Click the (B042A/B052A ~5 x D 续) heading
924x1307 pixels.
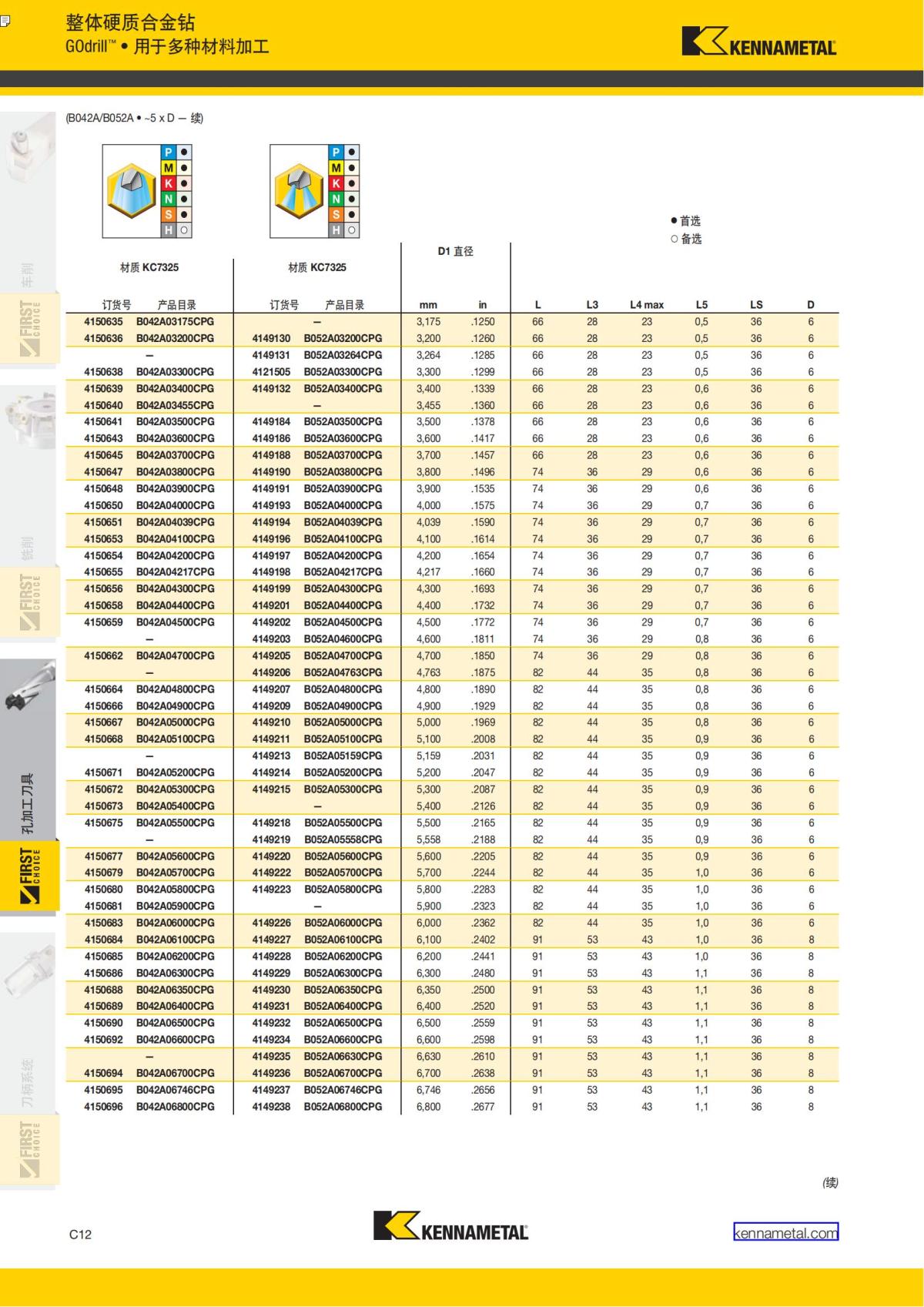tap(135, 118)
